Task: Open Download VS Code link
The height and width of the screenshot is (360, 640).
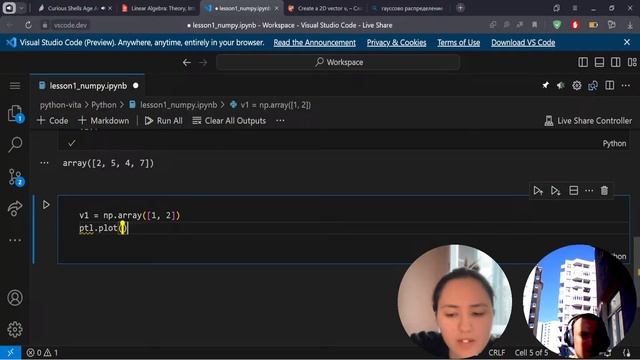Action: click(x=523, y=42)
